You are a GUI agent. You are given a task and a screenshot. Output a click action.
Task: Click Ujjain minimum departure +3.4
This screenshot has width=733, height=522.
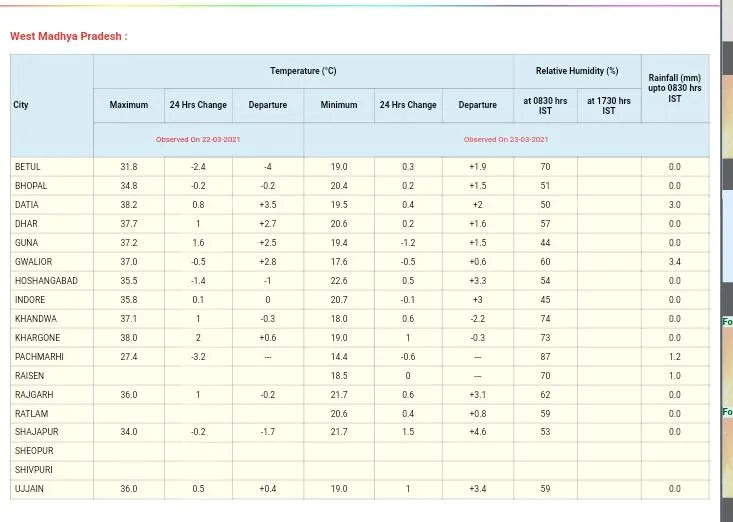coord(477,489)
